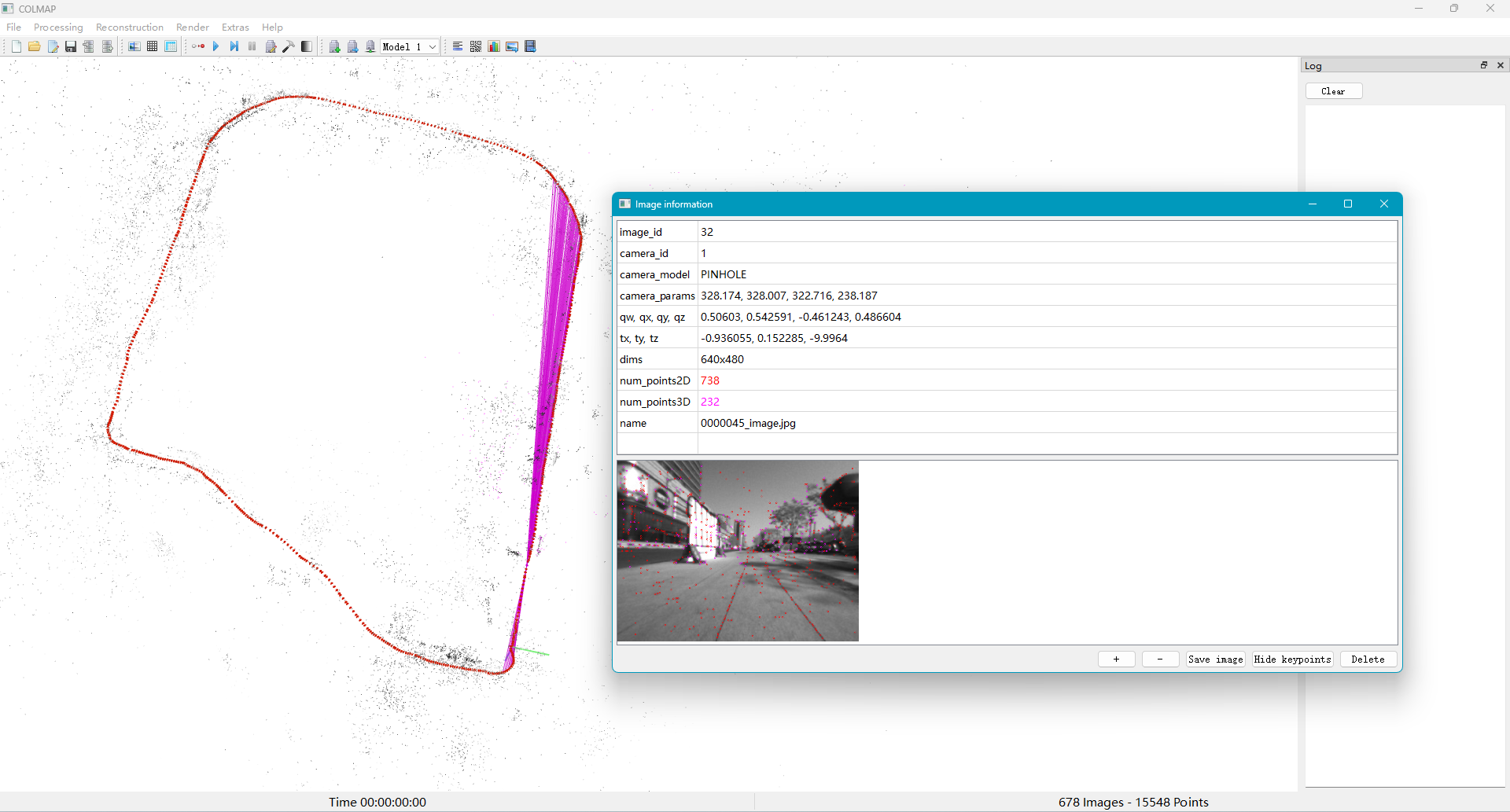This screenshot has width=1510, height=812.
Task: Open Feature matching grid icon
Action: pos(153,46)
